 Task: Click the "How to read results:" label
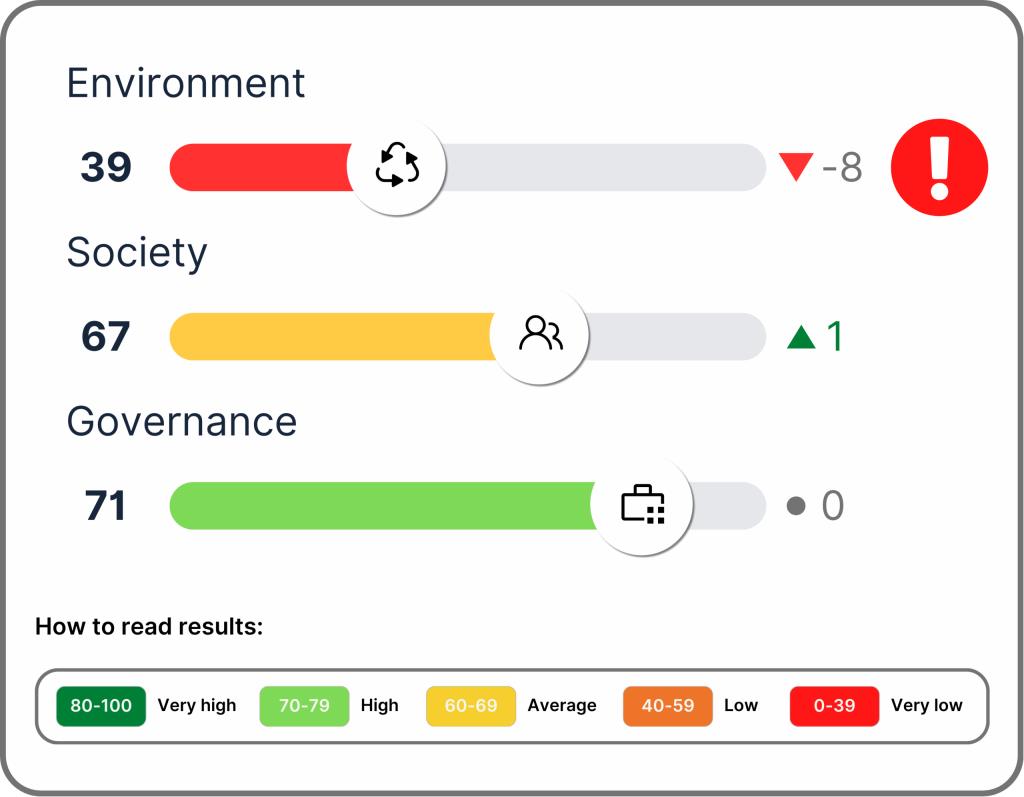point(149,627)
